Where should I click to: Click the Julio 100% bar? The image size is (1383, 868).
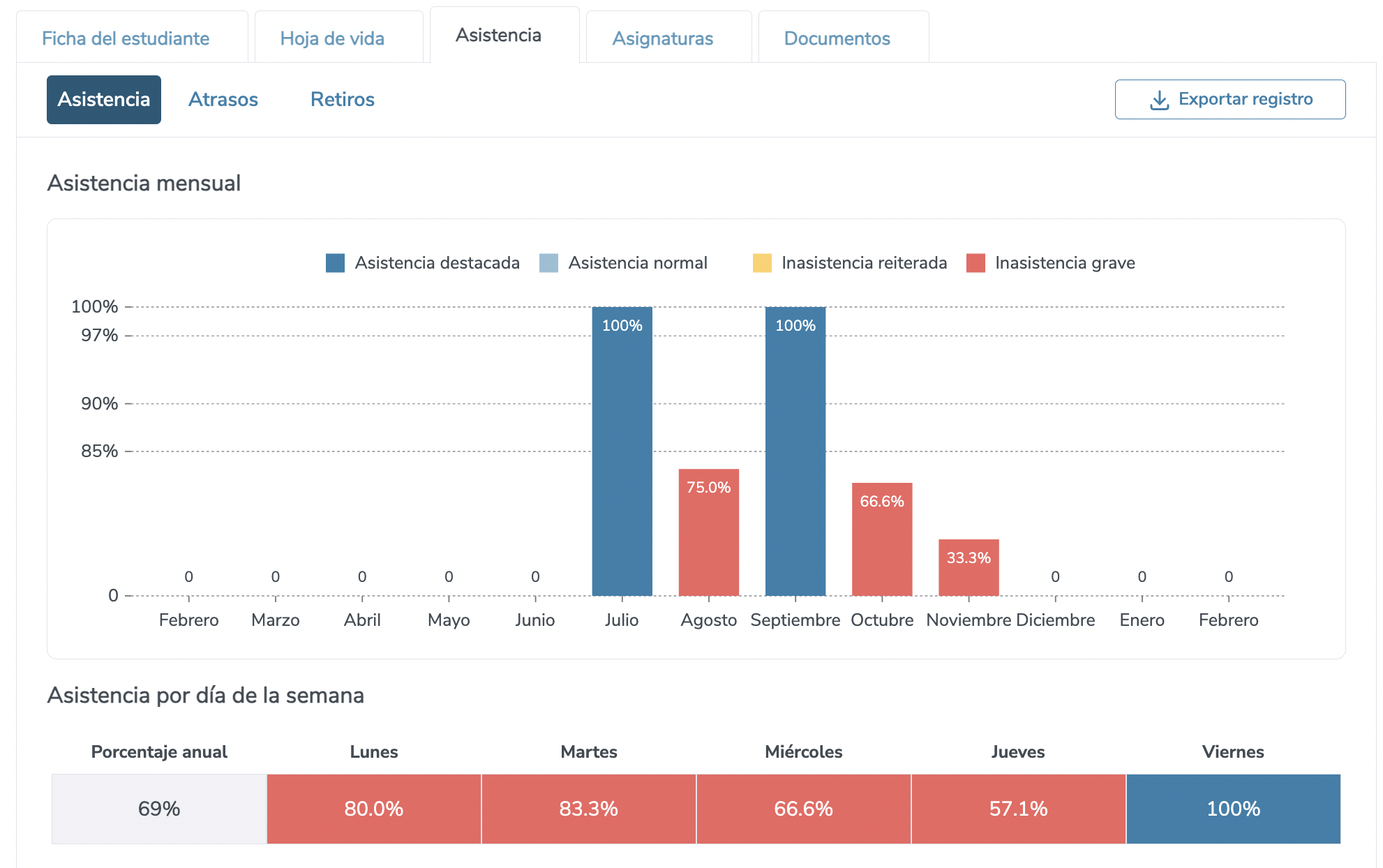[x=622, y=454]
